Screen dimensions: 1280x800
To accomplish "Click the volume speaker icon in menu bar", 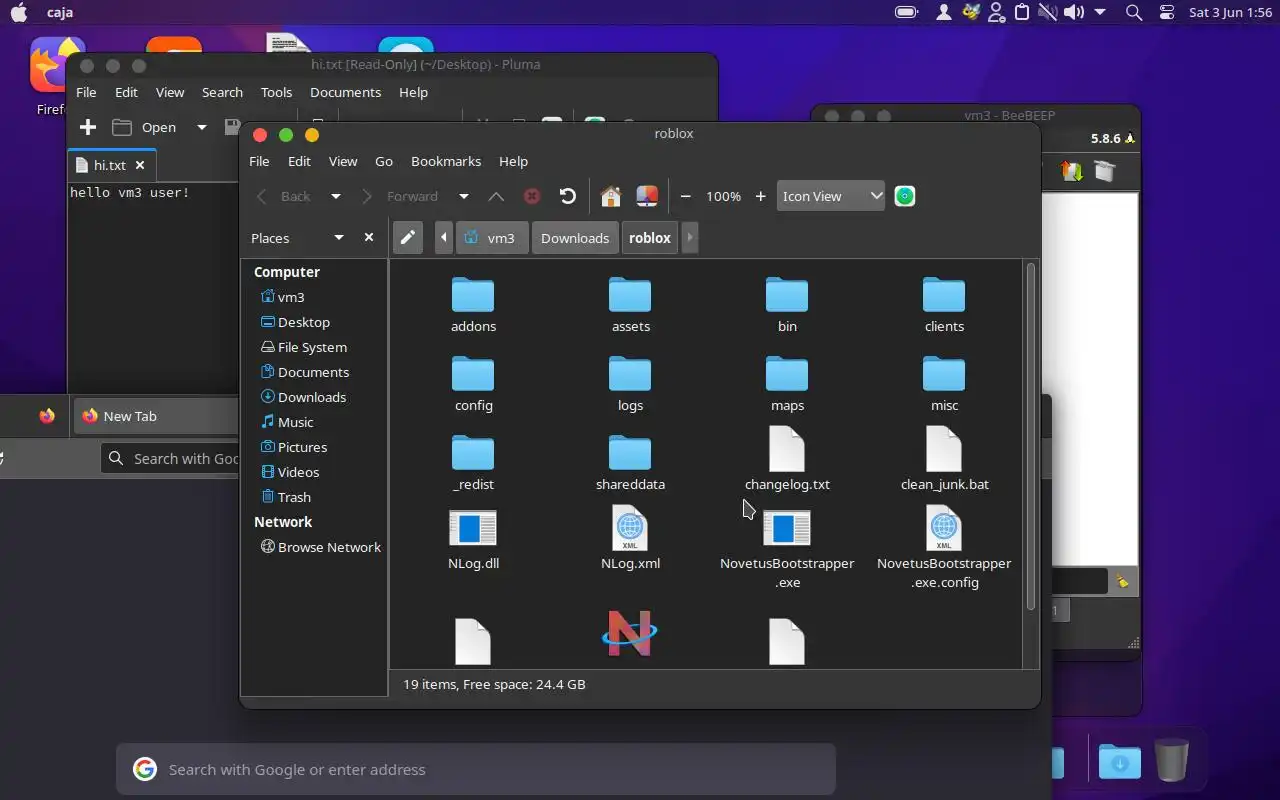I will (x=1074, y=12).
